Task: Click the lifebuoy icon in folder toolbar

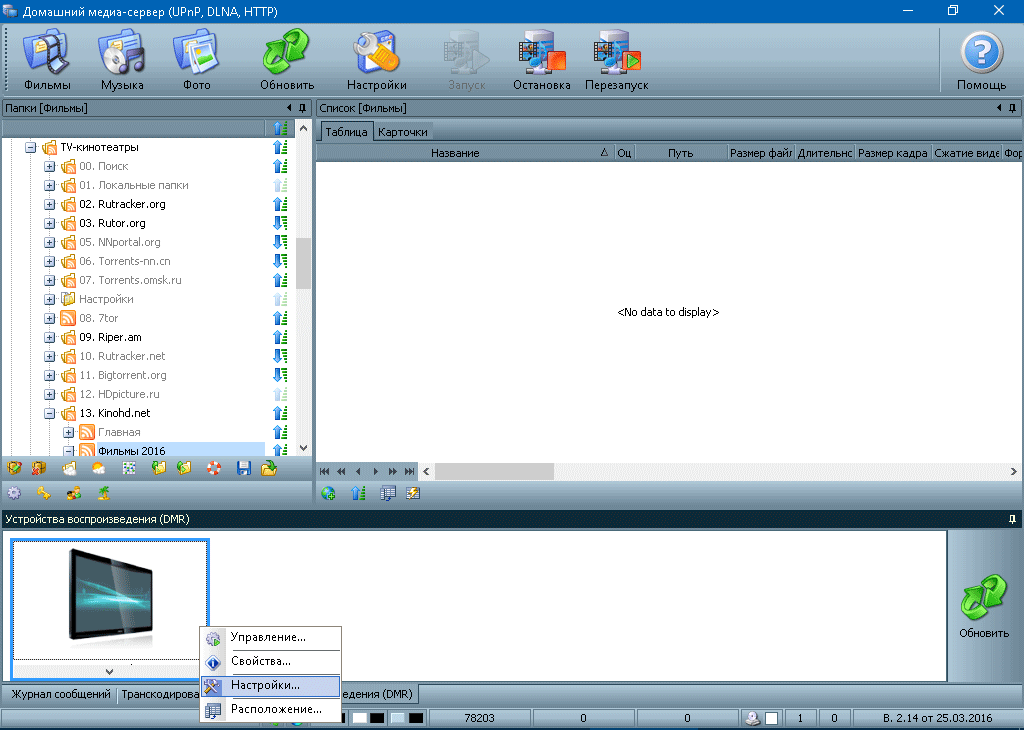Action: point(214,468)
